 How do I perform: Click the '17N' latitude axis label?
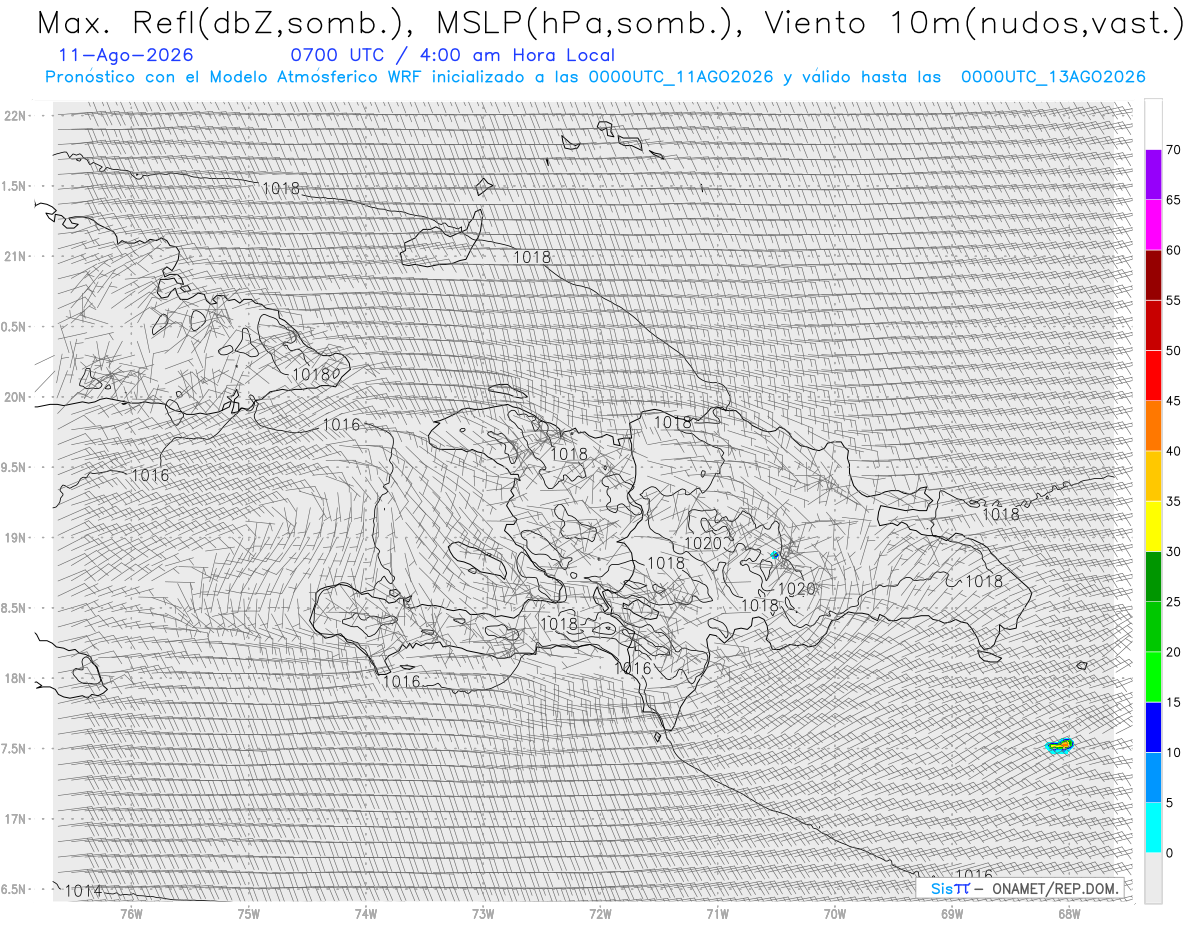(17, 819)
